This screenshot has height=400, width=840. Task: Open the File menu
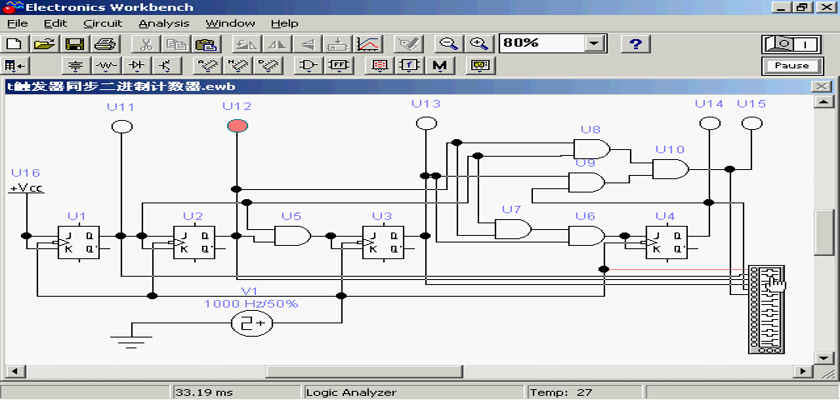(x=17, y=24)
